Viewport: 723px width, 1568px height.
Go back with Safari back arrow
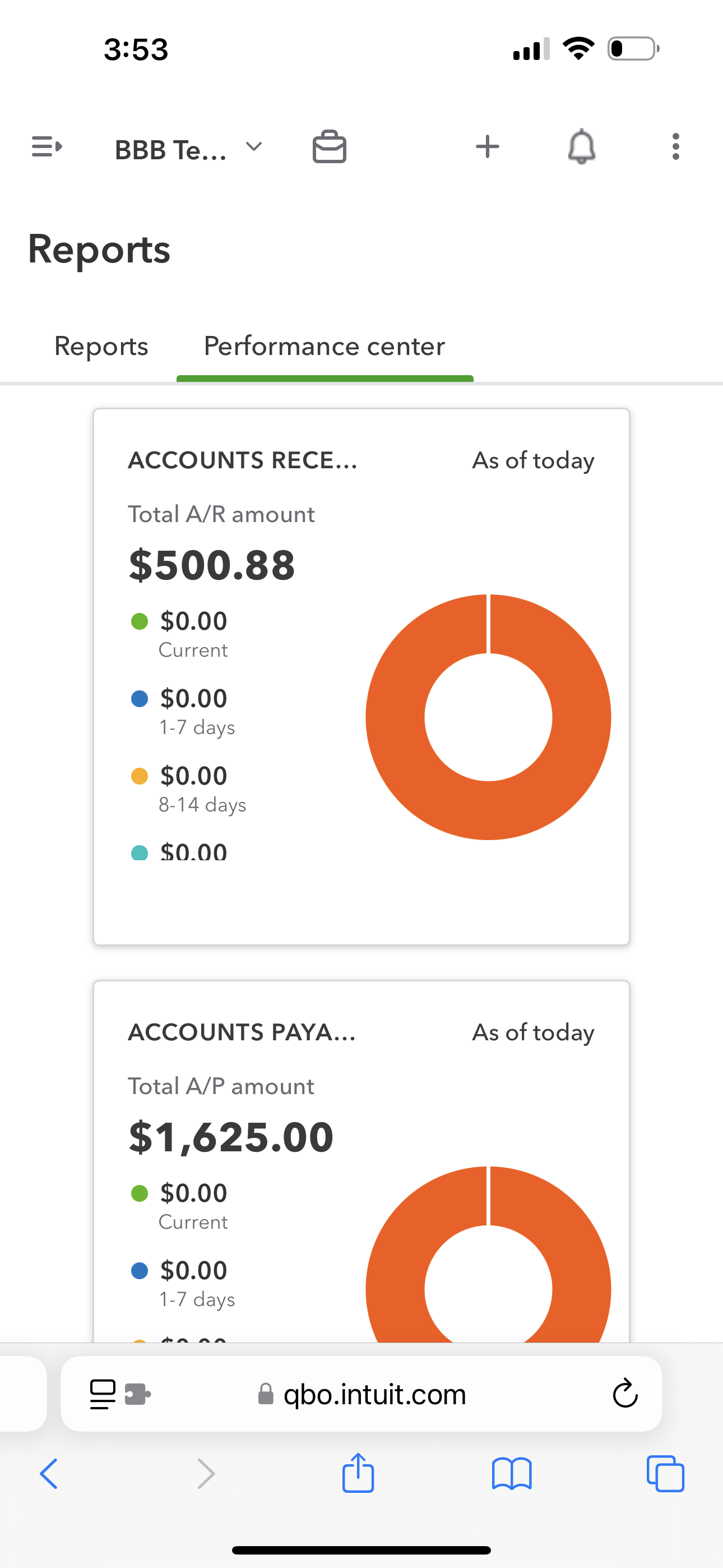click(x=49, y=1474)
